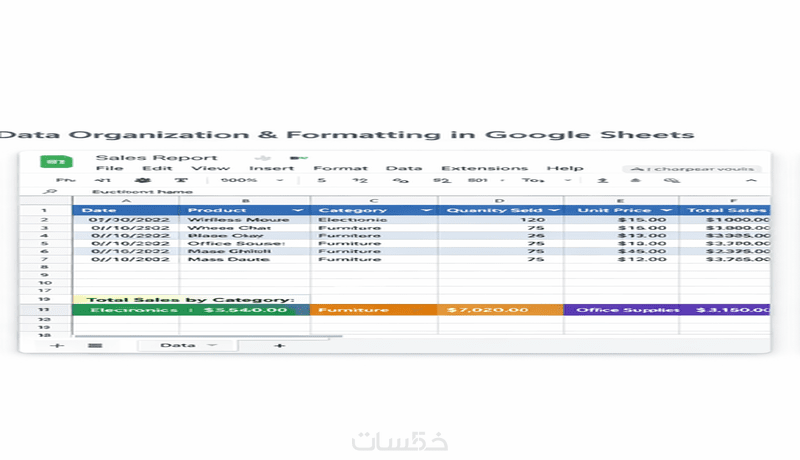This screenshot has height=460, width=800.
Task: Collapse the toolbar with the caret icon
Action: (751, 180)
